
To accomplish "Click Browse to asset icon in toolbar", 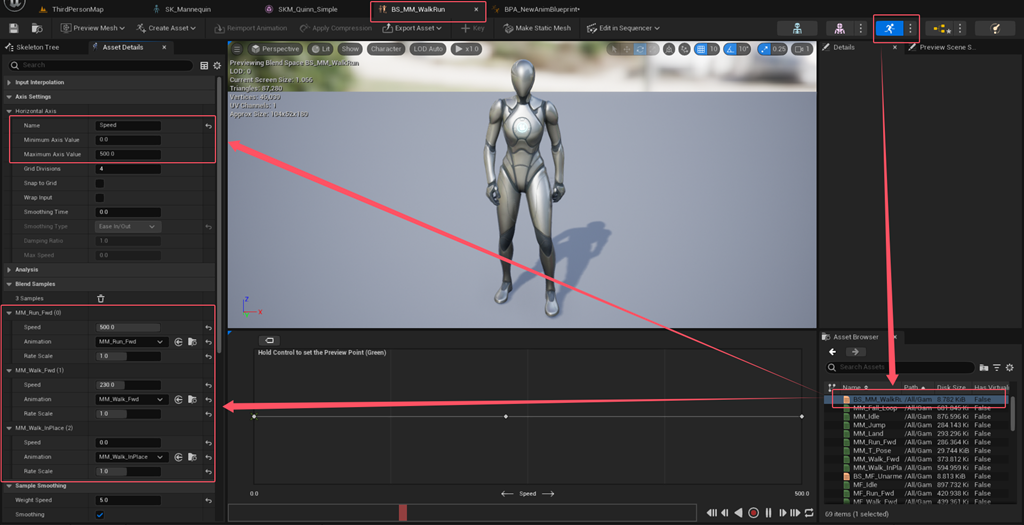I will [37, 28].
